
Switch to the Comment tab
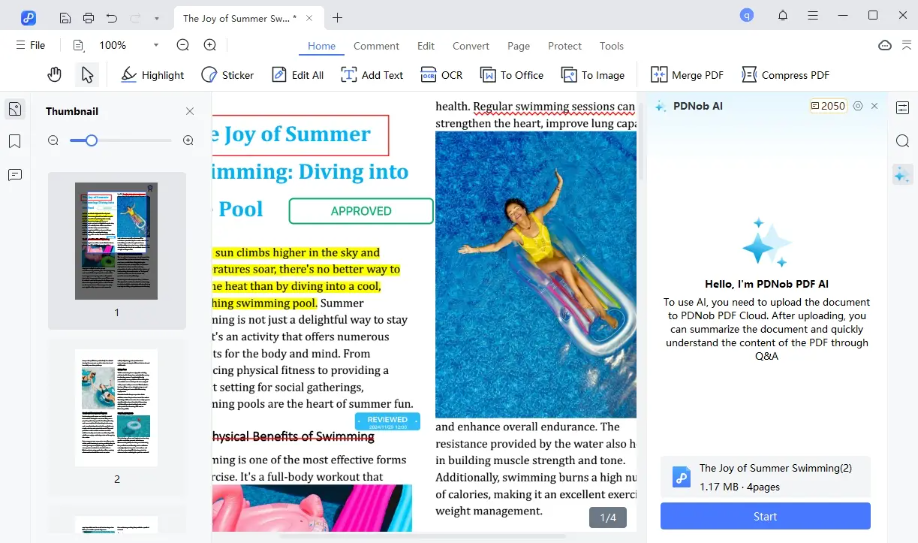pyautogui.click(x=376, y=46)
